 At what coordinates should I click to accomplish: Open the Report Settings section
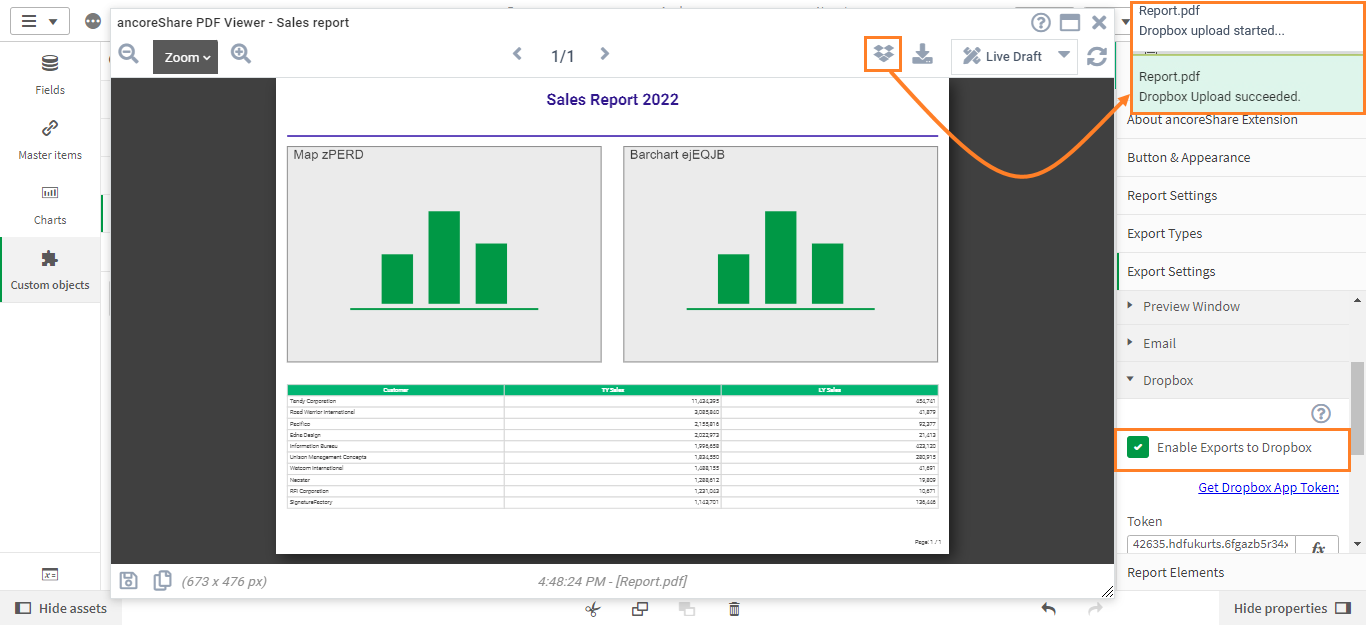coord(1241,195)
